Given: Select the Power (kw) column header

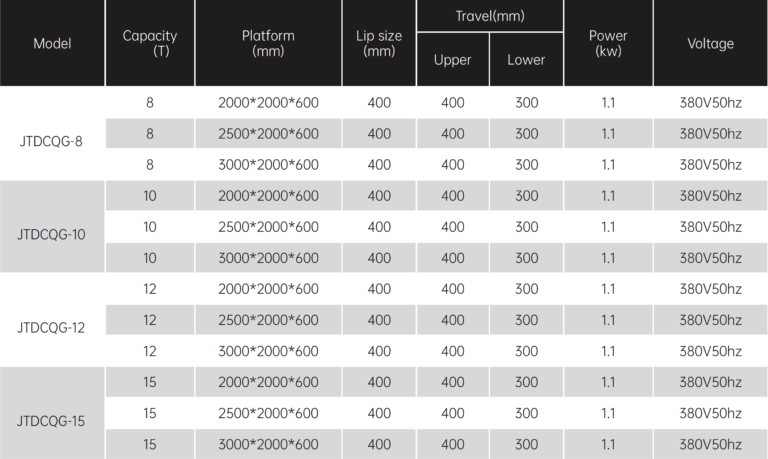Looking at the screenshot, I should (x=608, y=44).
